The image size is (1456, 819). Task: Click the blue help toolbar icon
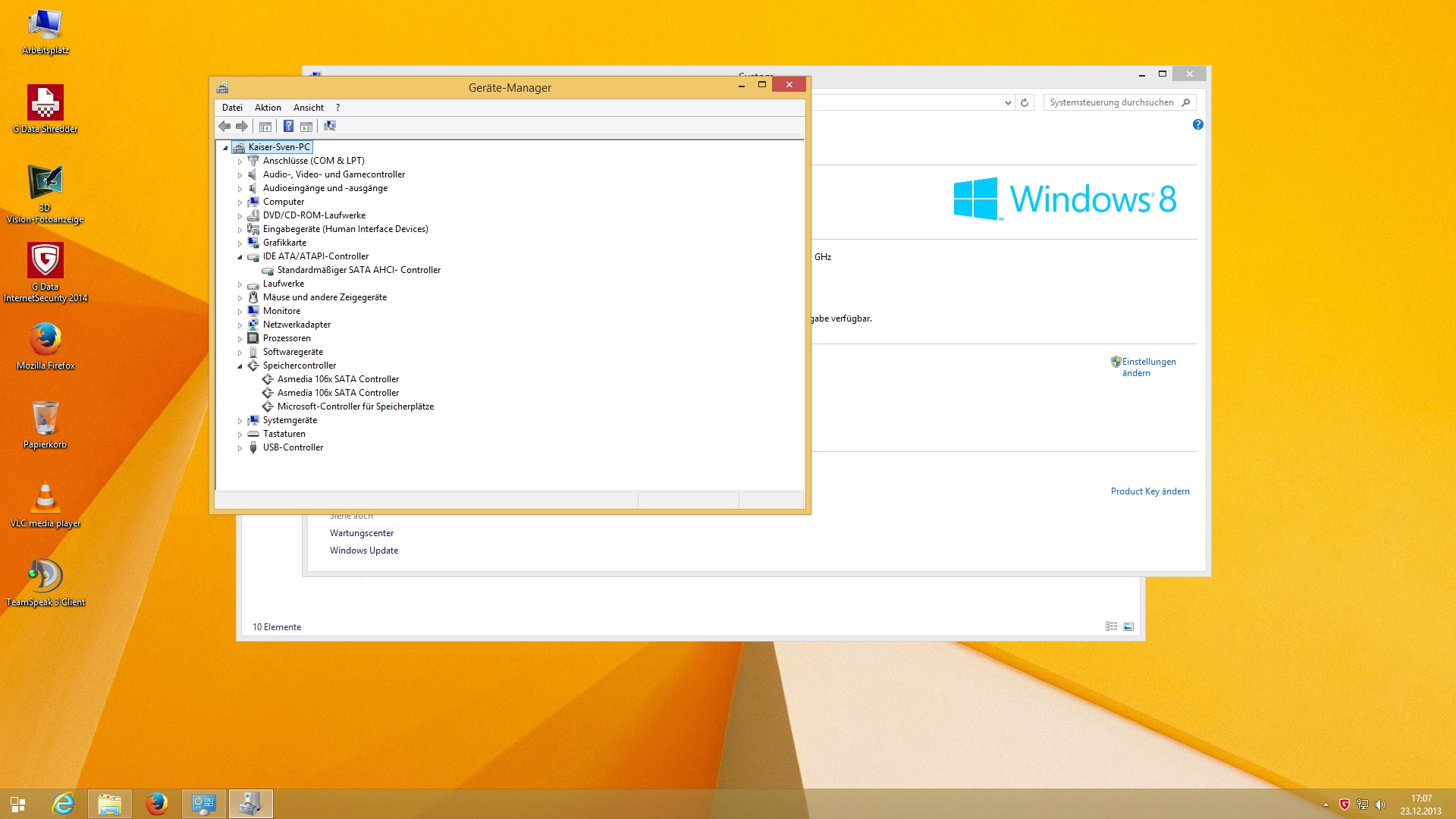pyautogui.click(x=288, y=126)
